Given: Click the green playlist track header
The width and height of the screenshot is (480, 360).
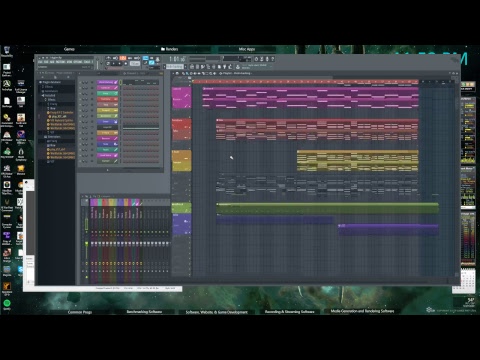Looking at the screenshot, I should click(182, 208).
